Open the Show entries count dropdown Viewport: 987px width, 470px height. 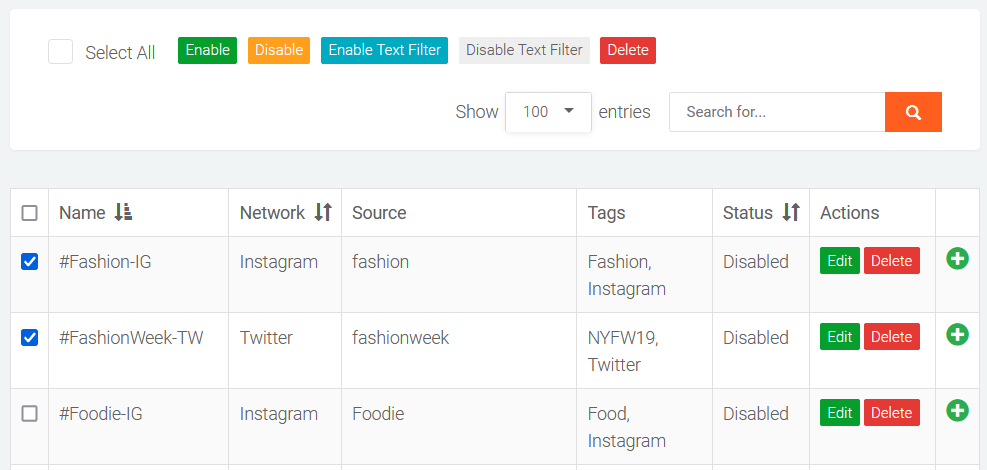(x=548, y=112)
